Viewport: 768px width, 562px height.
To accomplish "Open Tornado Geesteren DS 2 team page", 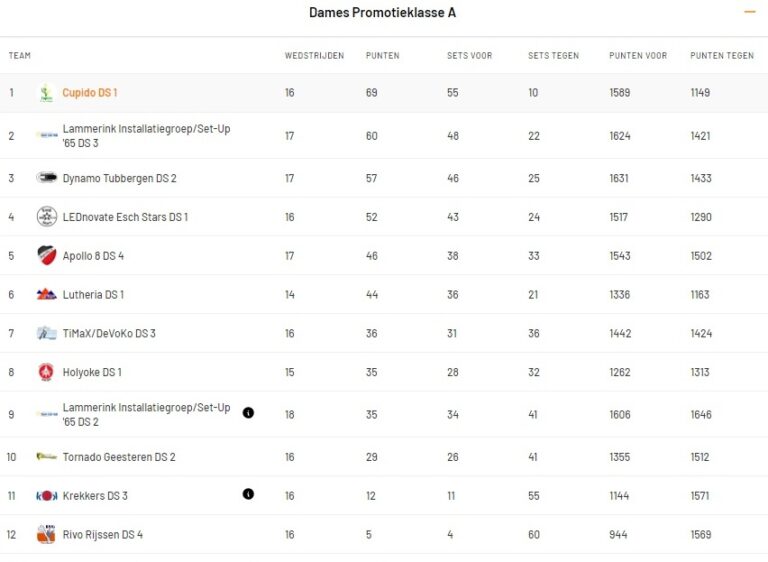I will [x=119, y=457].
